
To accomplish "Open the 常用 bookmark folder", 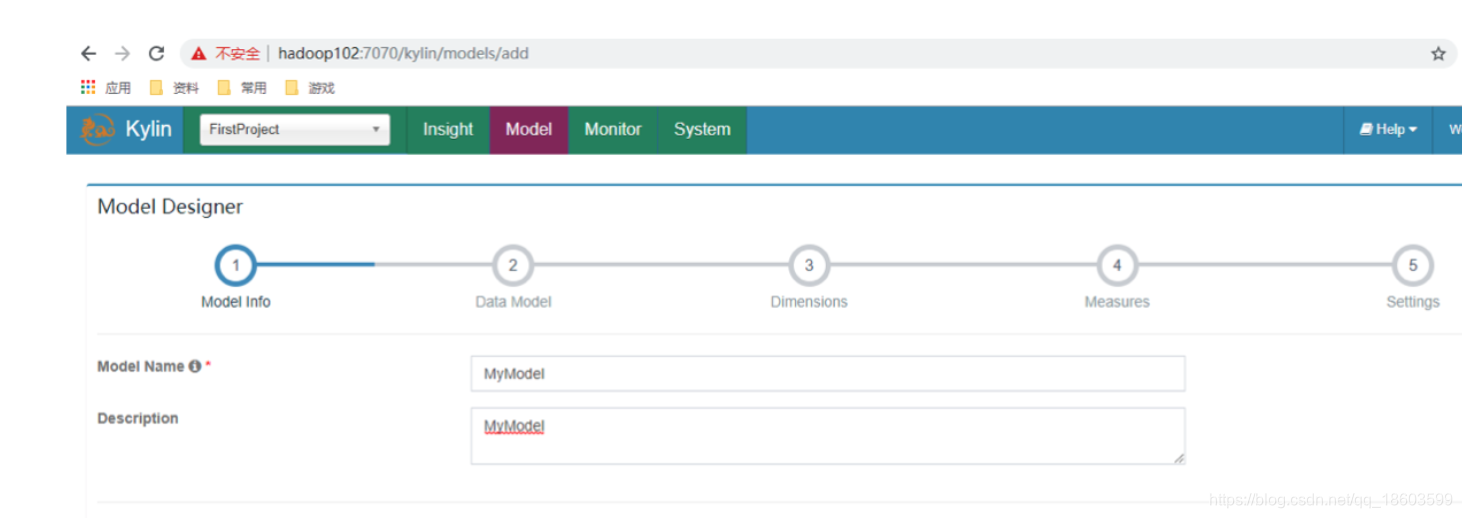I will pos(242,88).
